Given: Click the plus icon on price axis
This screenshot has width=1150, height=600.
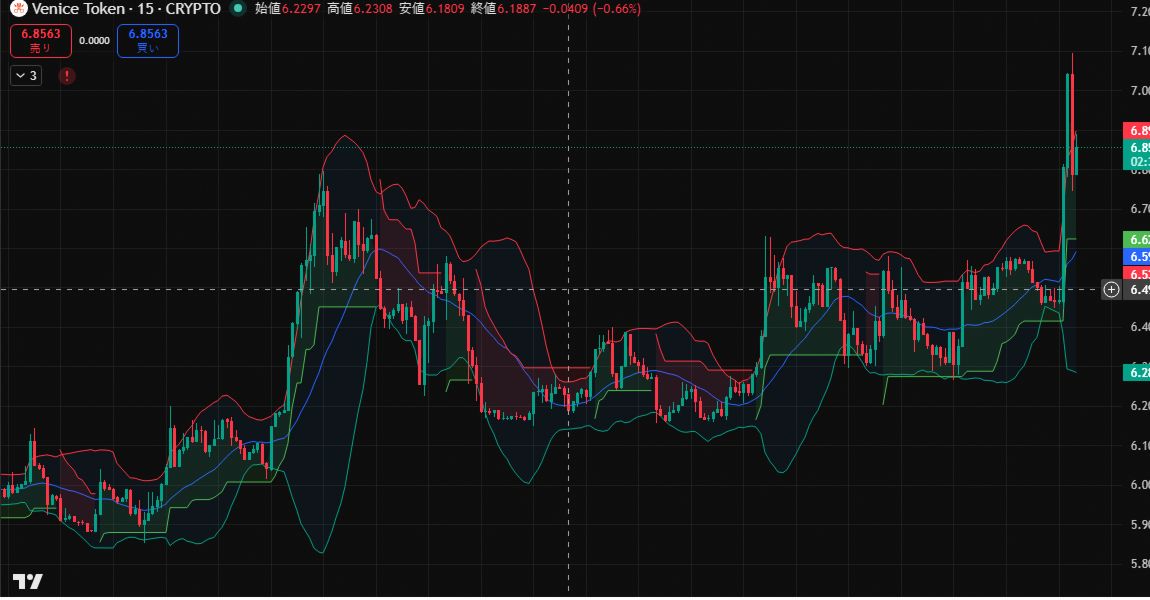Looking at the screenshot, I should point(1111,290).
